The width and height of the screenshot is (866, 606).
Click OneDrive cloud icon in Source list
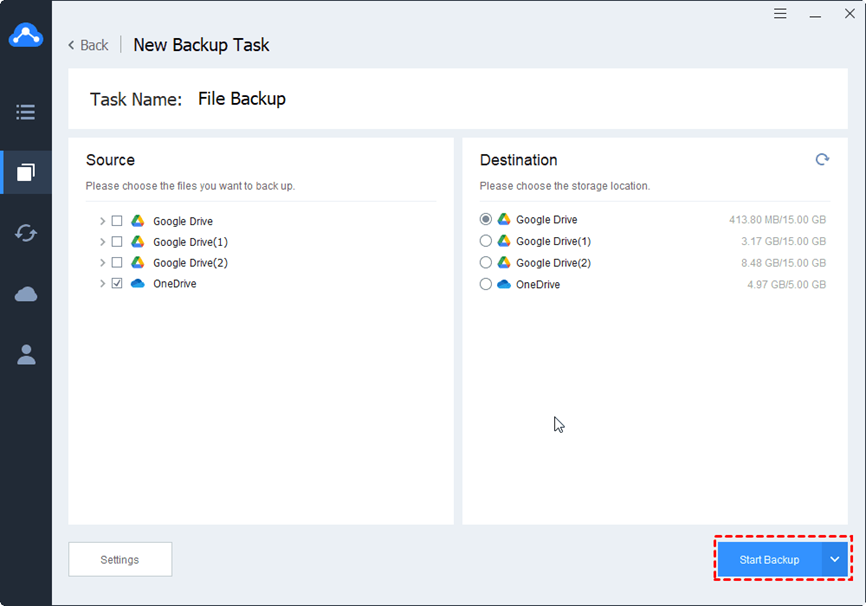(x=138, y=283)
